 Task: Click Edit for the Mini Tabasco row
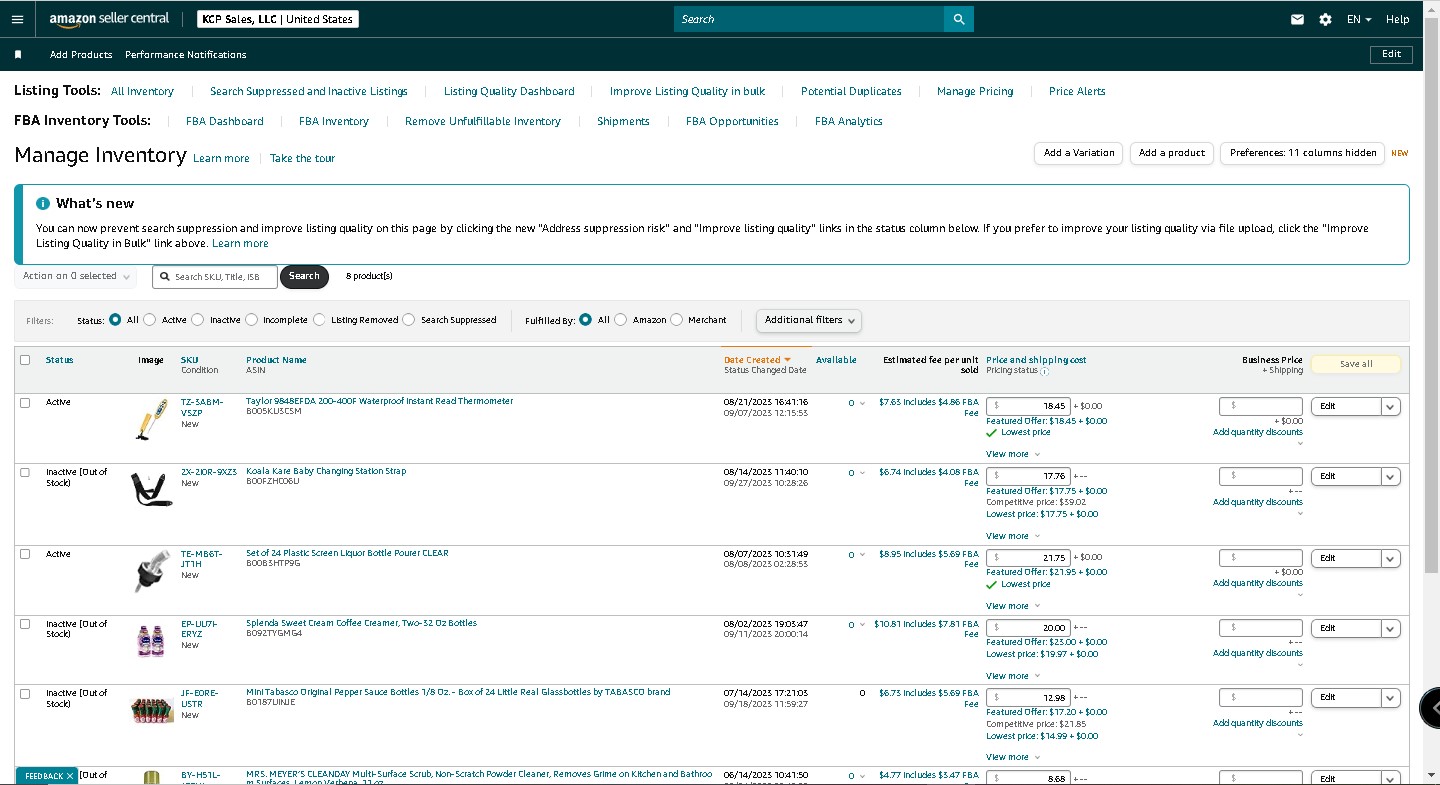[x=1346, y=697]
